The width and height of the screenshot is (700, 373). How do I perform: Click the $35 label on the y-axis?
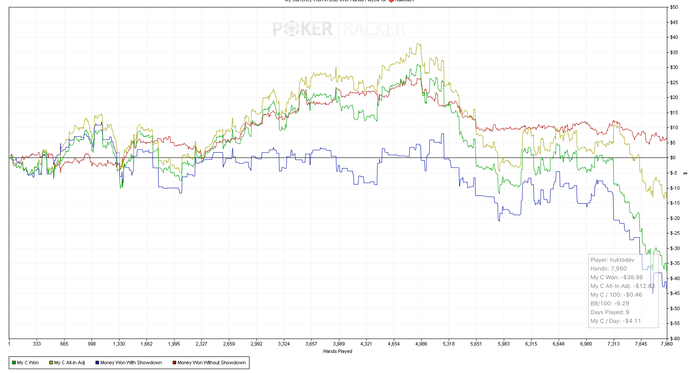pos(674,53)
